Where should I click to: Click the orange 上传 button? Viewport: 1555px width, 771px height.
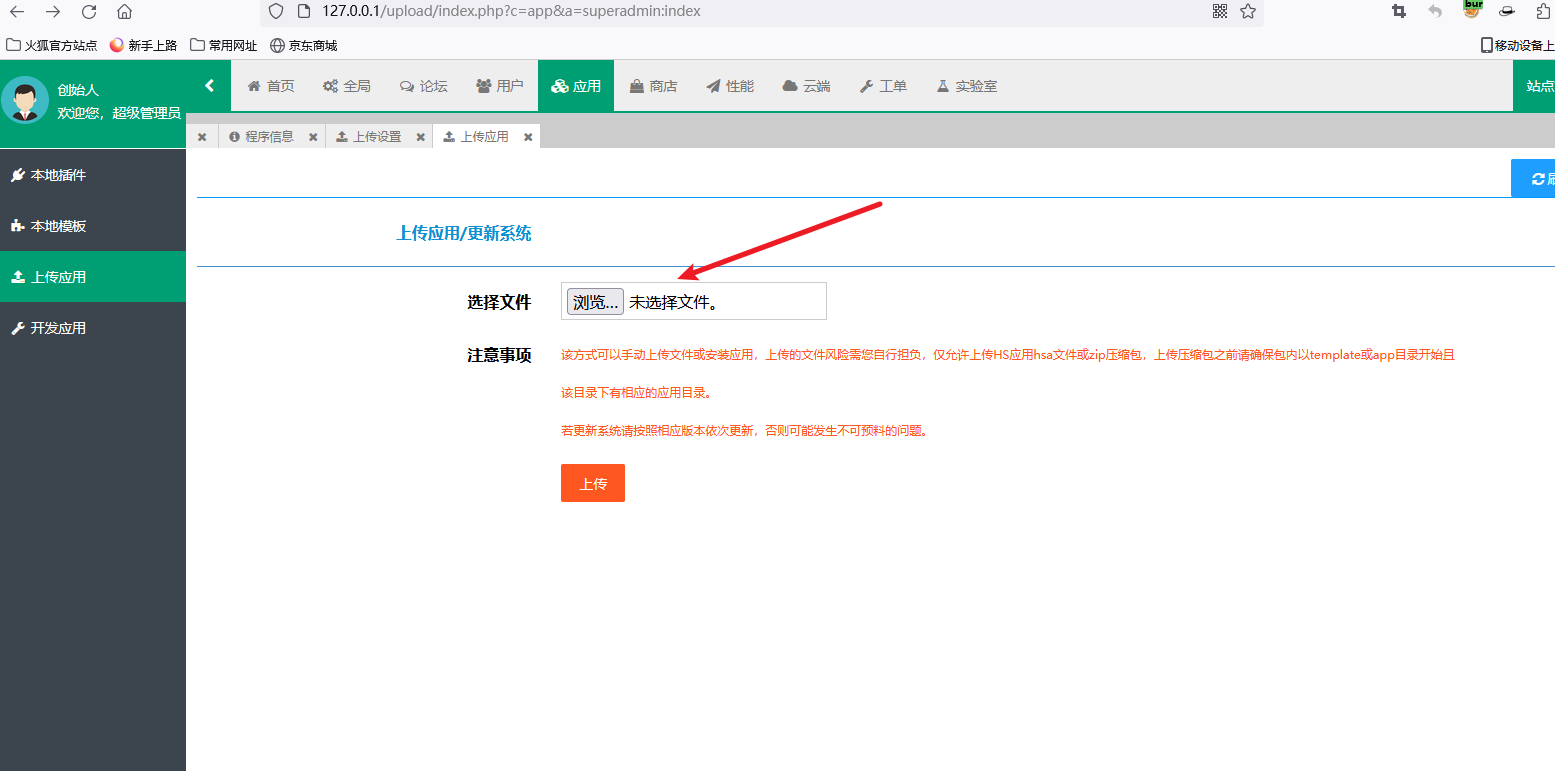(593, 483)
